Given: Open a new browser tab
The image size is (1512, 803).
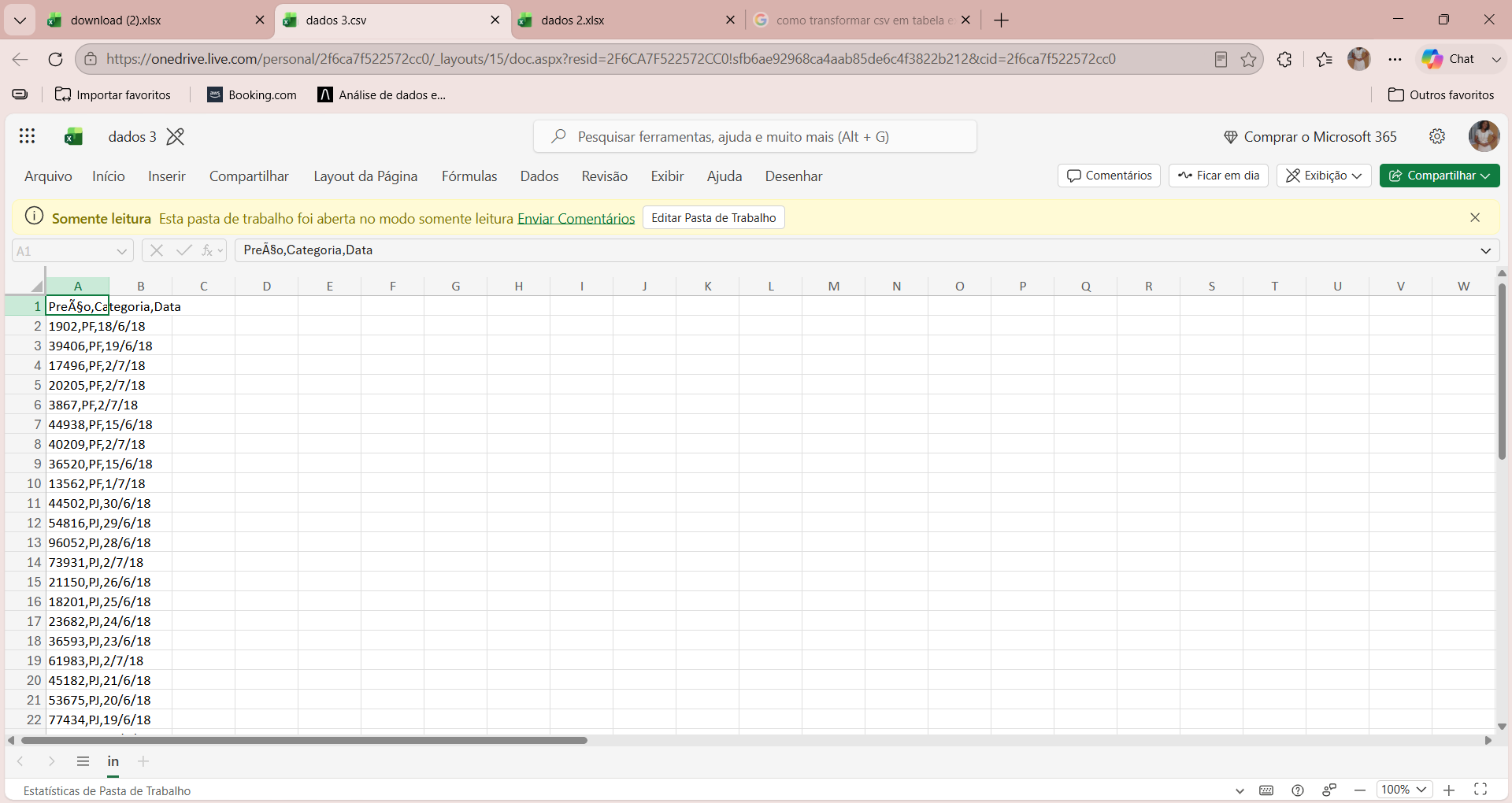Looking at the screenshot, I should click(1002, 20).
